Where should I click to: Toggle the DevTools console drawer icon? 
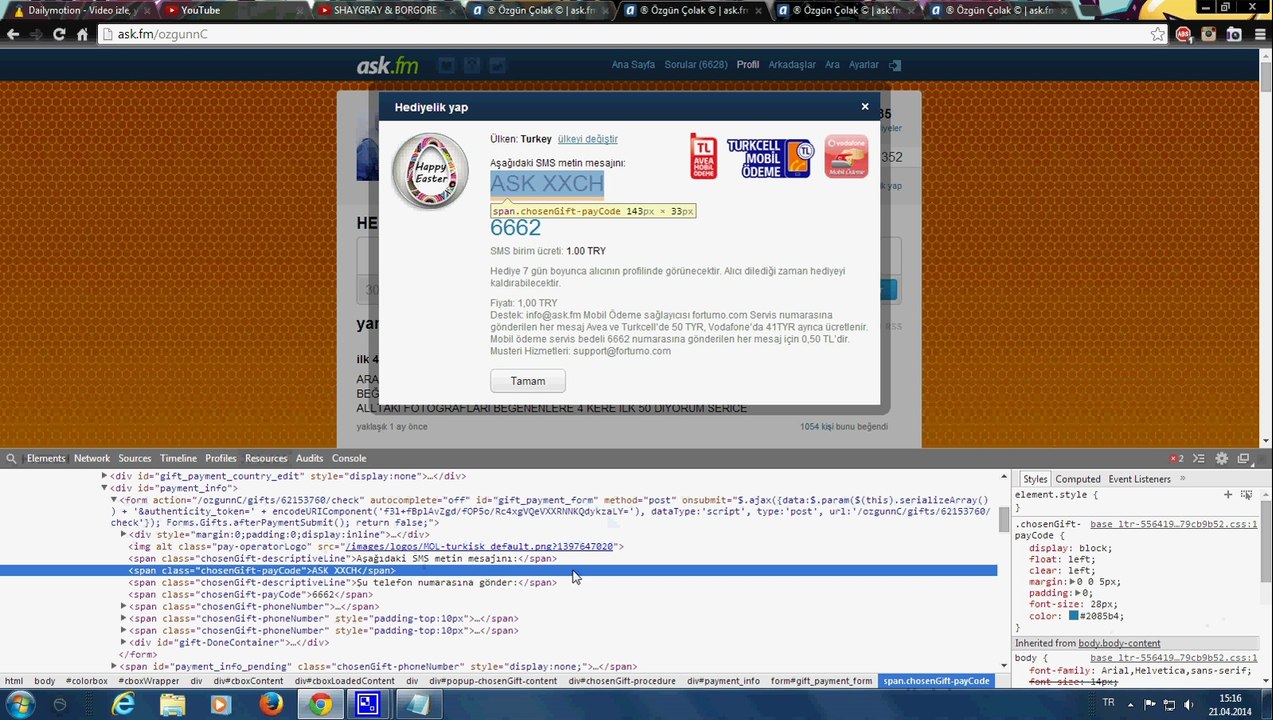1199,458
